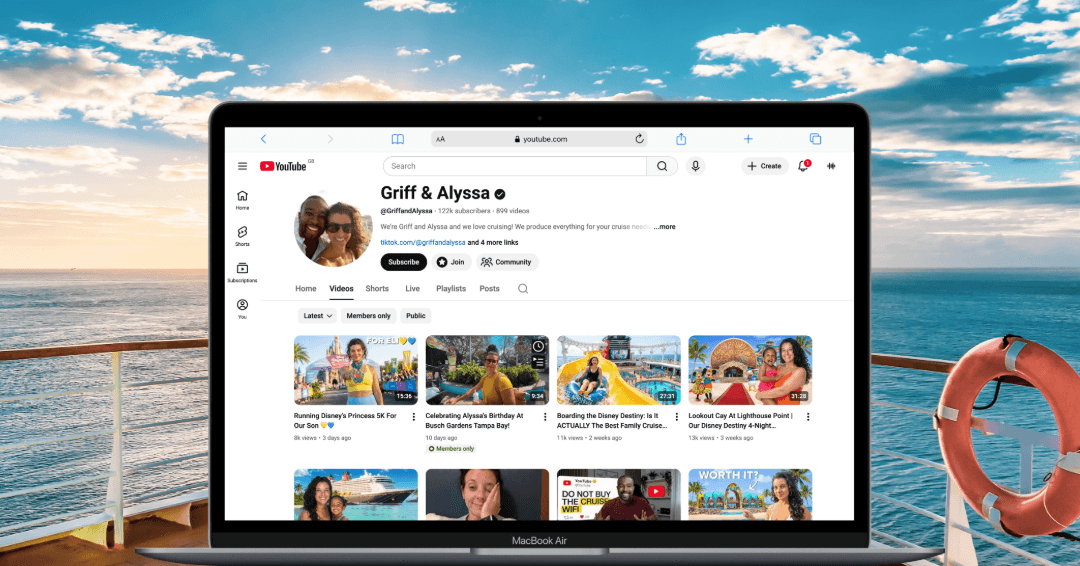Image resolution: width=1080 pixels, height=566 pixels.
Task: Open options menu for Princess 5K video
Action: pyautogui.click(x=414, y=416)
